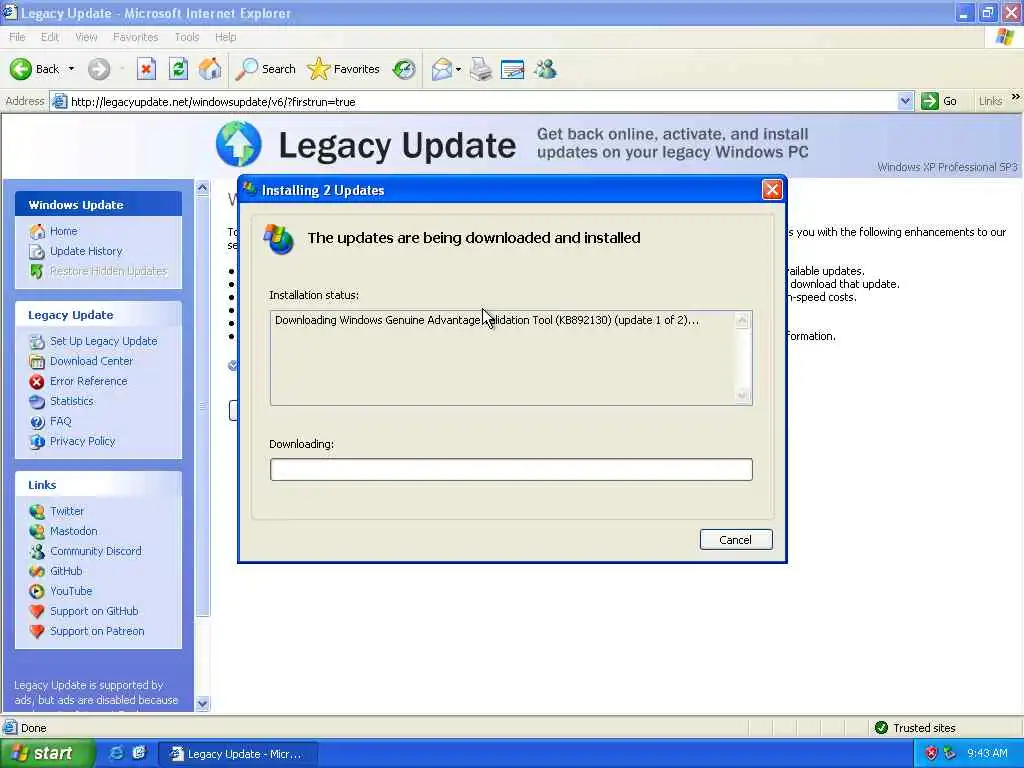This screenshot has height=768, width=1024.
Task: Click the address bar URL field
Action: pyautogui.click(x=474, y=102)
